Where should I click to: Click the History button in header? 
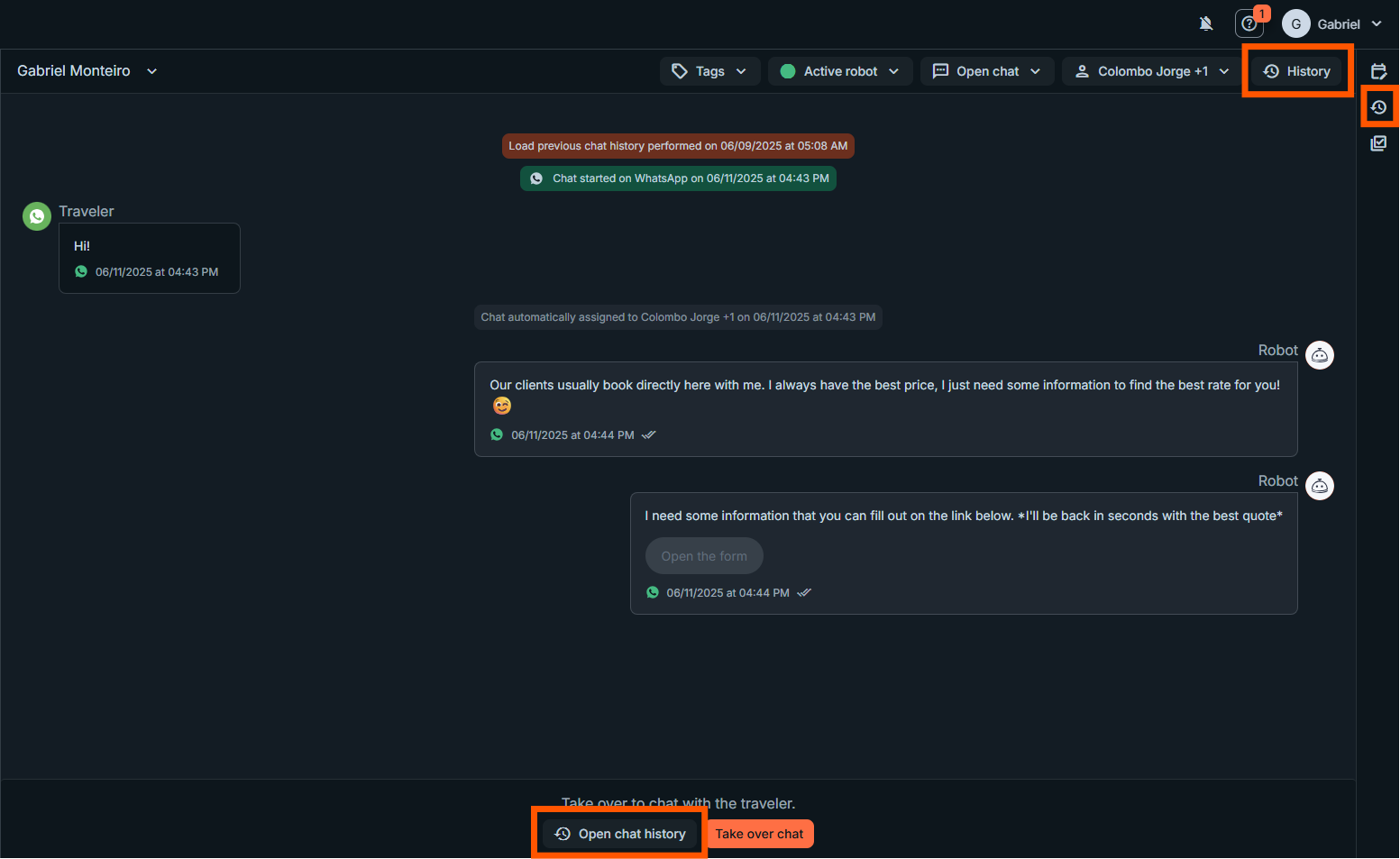click(x=1297, y=71)
